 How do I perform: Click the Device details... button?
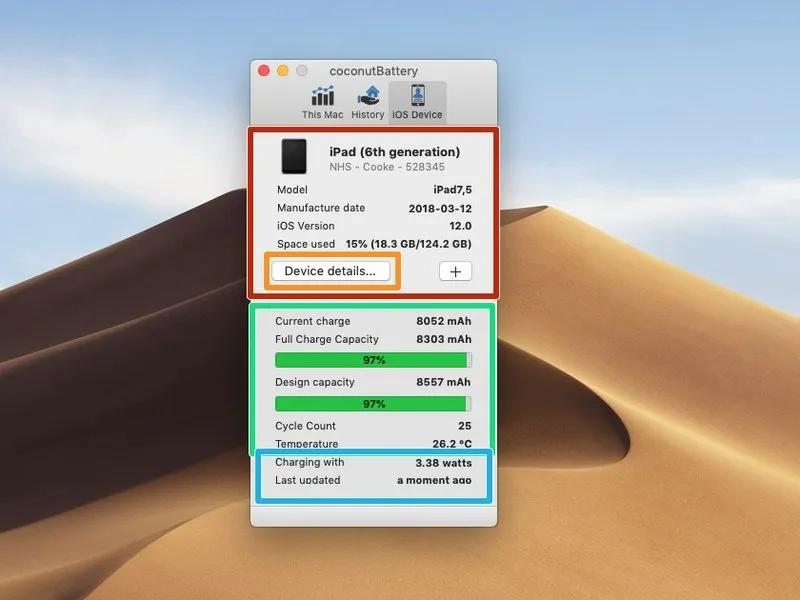point(331,271)
